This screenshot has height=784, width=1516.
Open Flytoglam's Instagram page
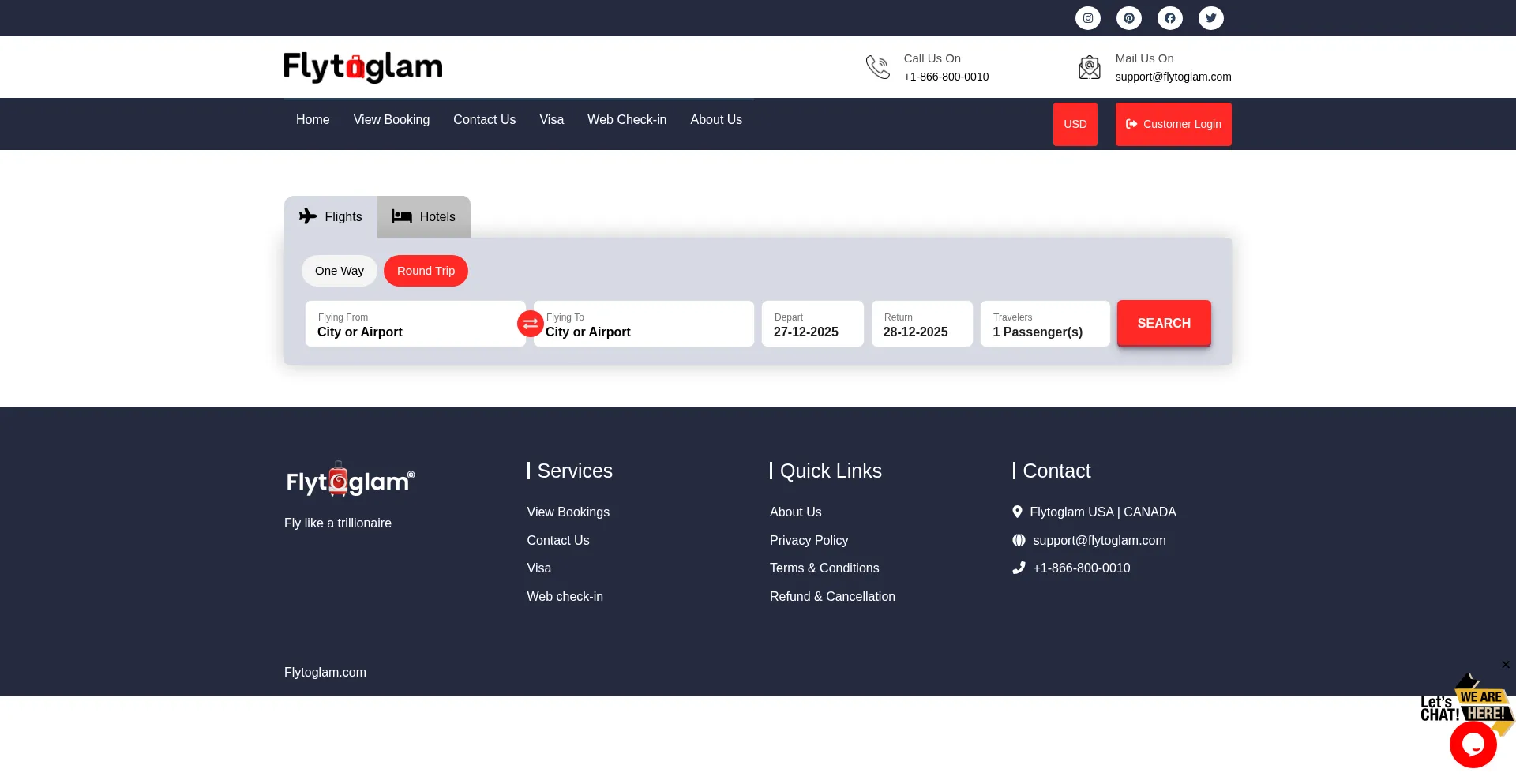point(1087,17)
